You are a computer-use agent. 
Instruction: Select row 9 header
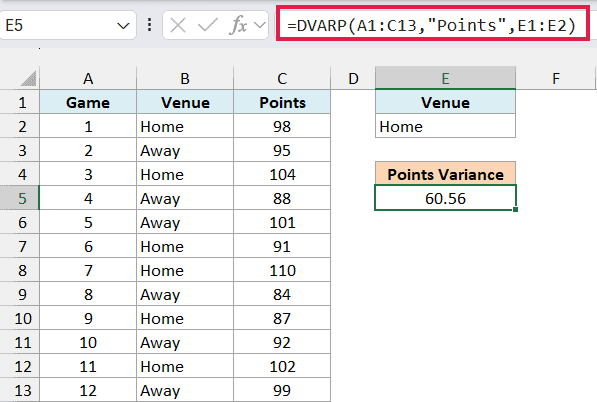20,294
